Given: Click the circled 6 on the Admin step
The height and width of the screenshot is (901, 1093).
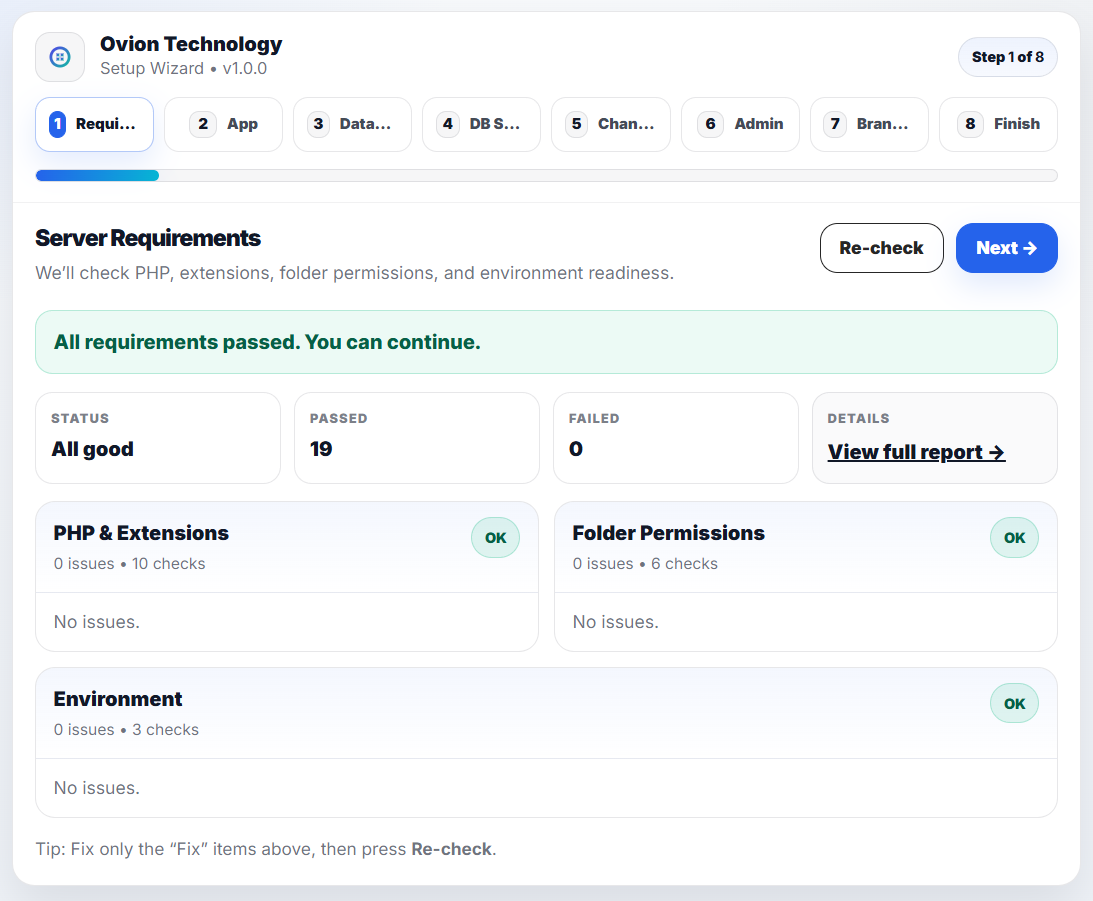Looking at the screenshot, I should (711, 123).
